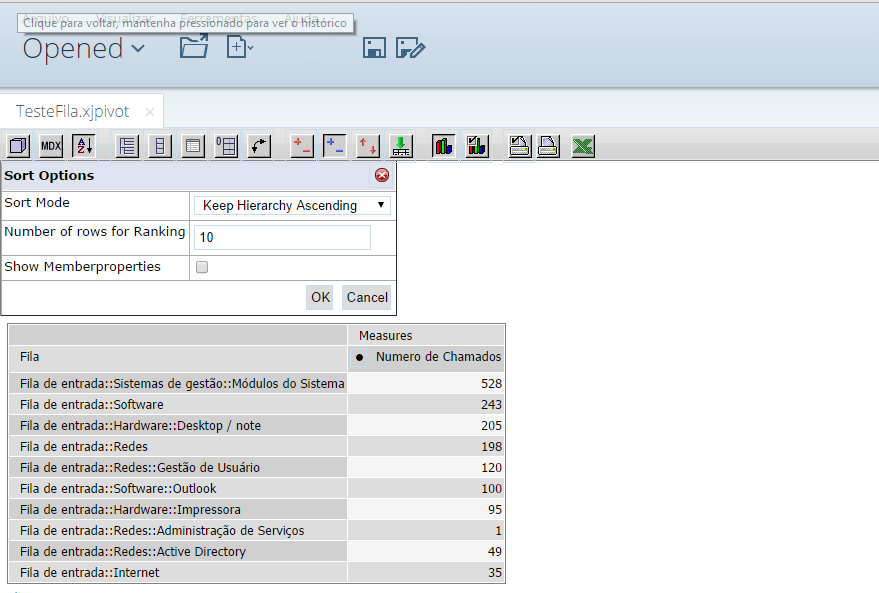Toggle drill position mode with blue plus icon
The height and width of the screenshot is (593, 879).
334,146
